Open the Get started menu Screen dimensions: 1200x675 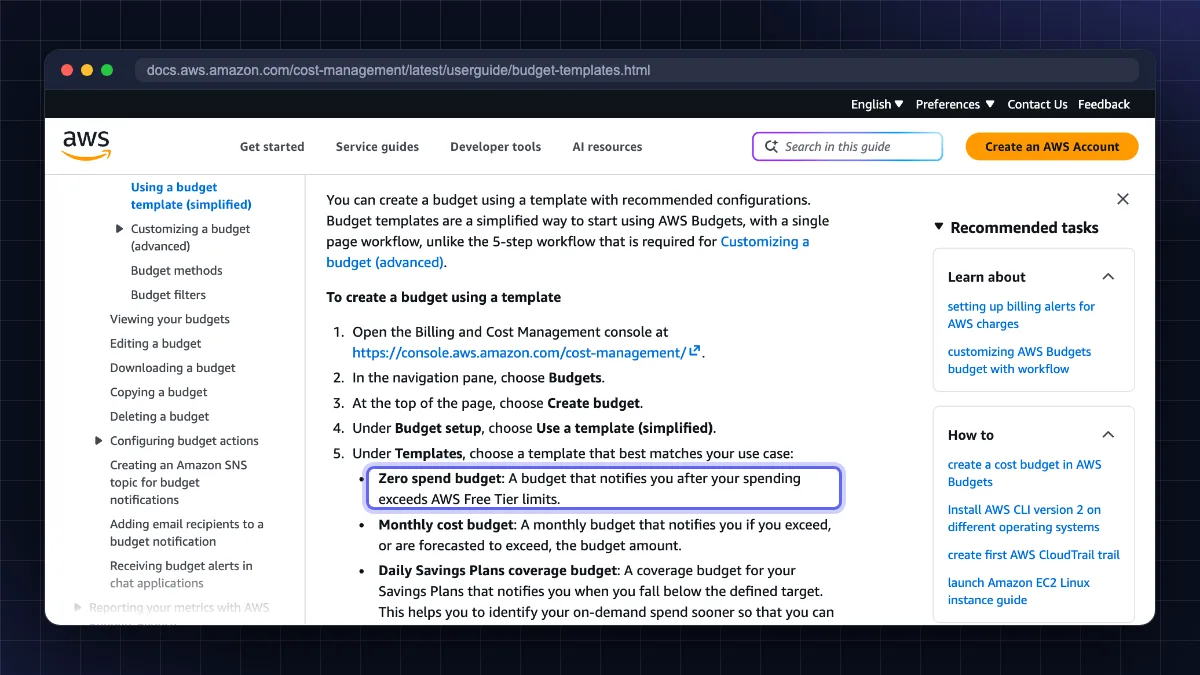pos(272,146)
